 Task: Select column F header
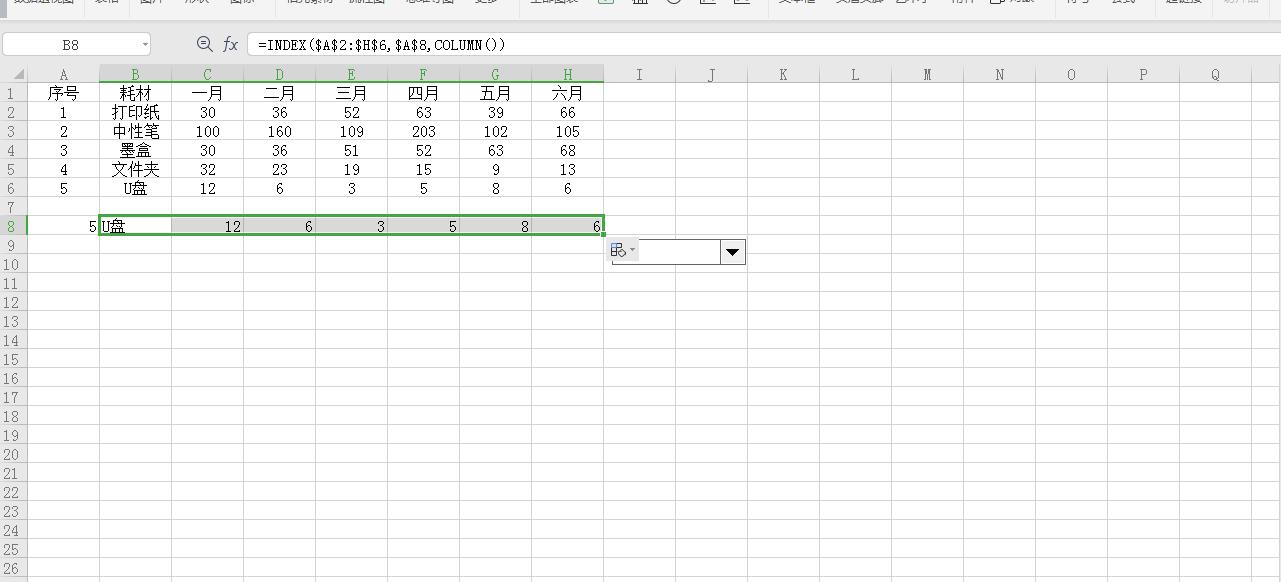[424, 75]
